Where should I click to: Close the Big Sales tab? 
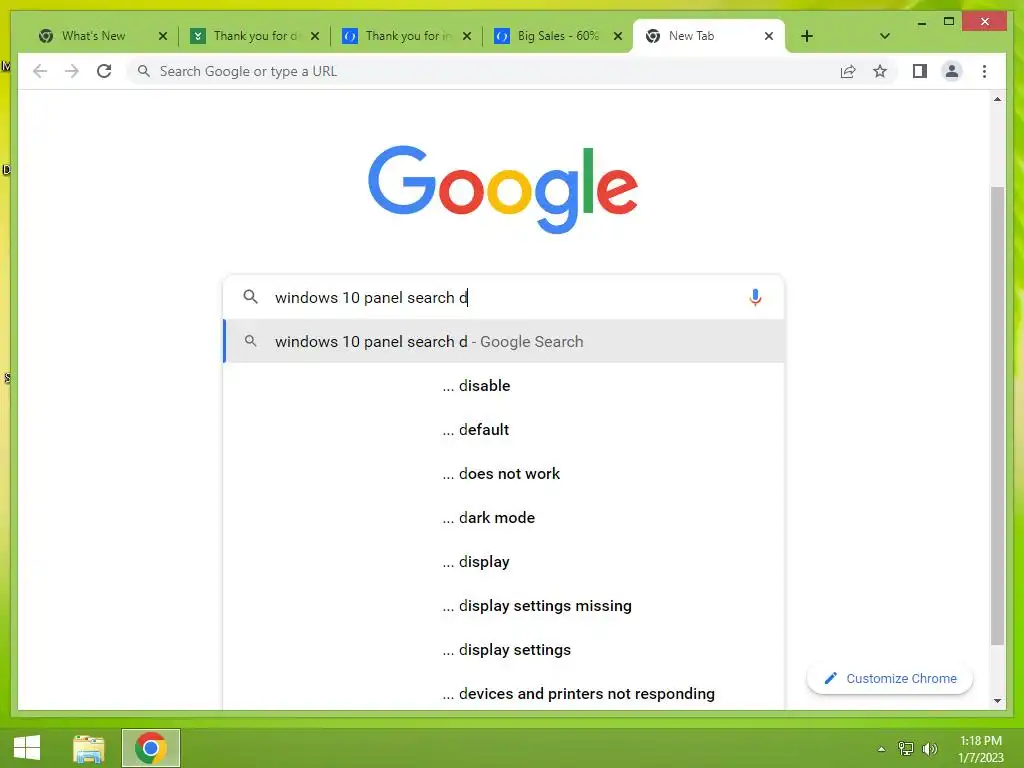[618, 36]
